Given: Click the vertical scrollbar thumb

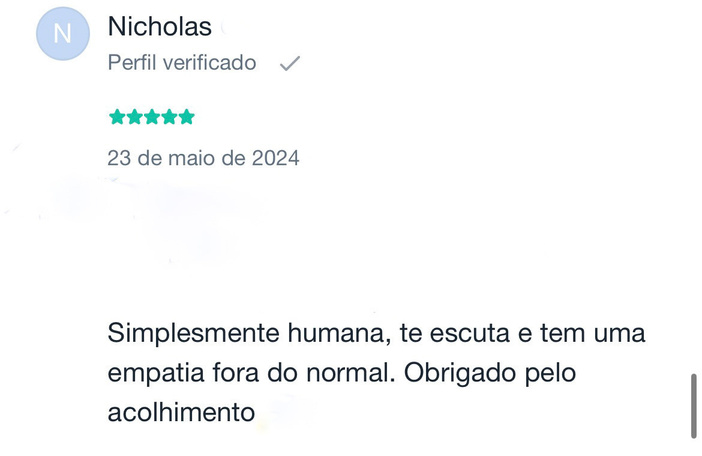Looking at the screenshot, I should click(x=693, y=406).
